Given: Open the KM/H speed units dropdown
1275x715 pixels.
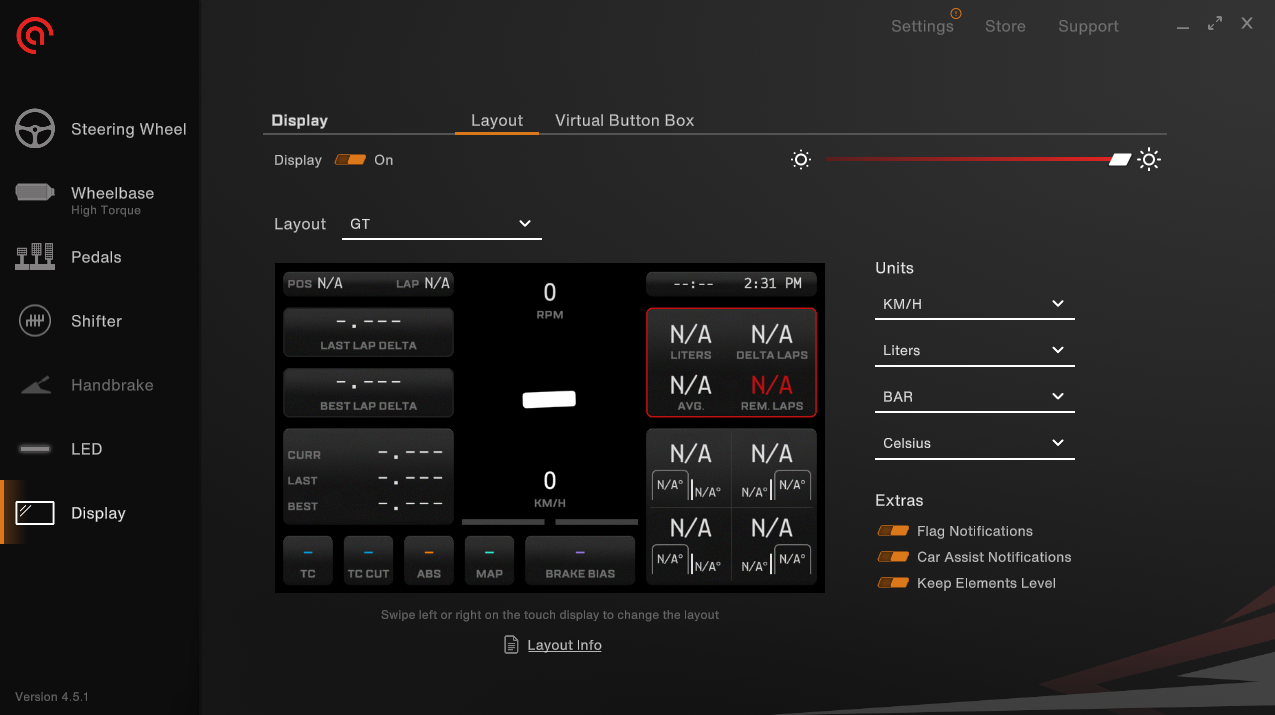Looking at the screenshot, I should coord(975,304).
